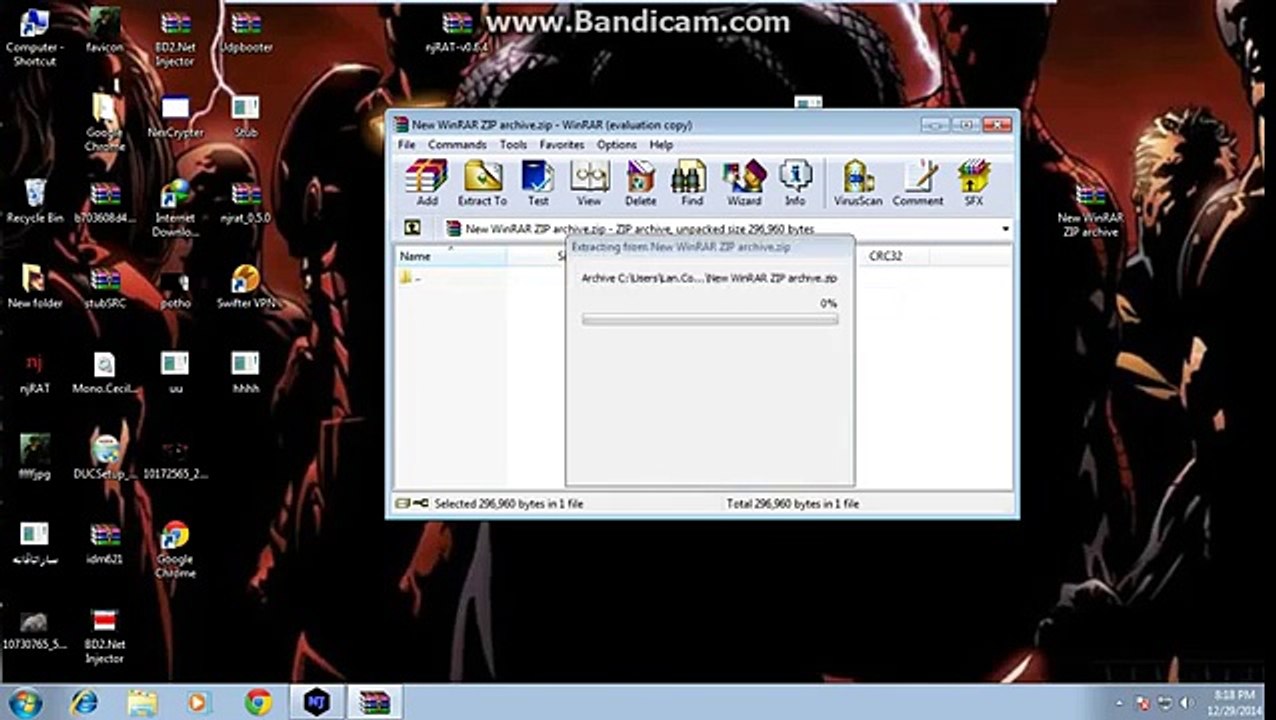Select the stubSRC desktop archive
1276x720 pixels.
104,286
